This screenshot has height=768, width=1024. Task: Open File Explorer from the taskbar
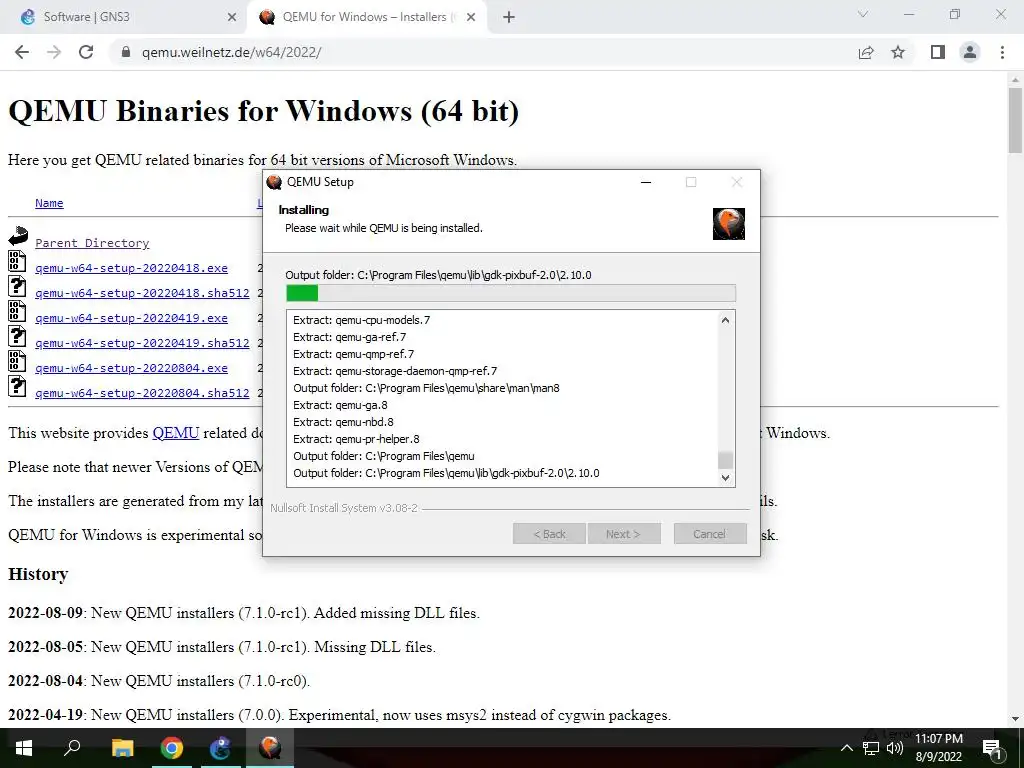(122, 748)
